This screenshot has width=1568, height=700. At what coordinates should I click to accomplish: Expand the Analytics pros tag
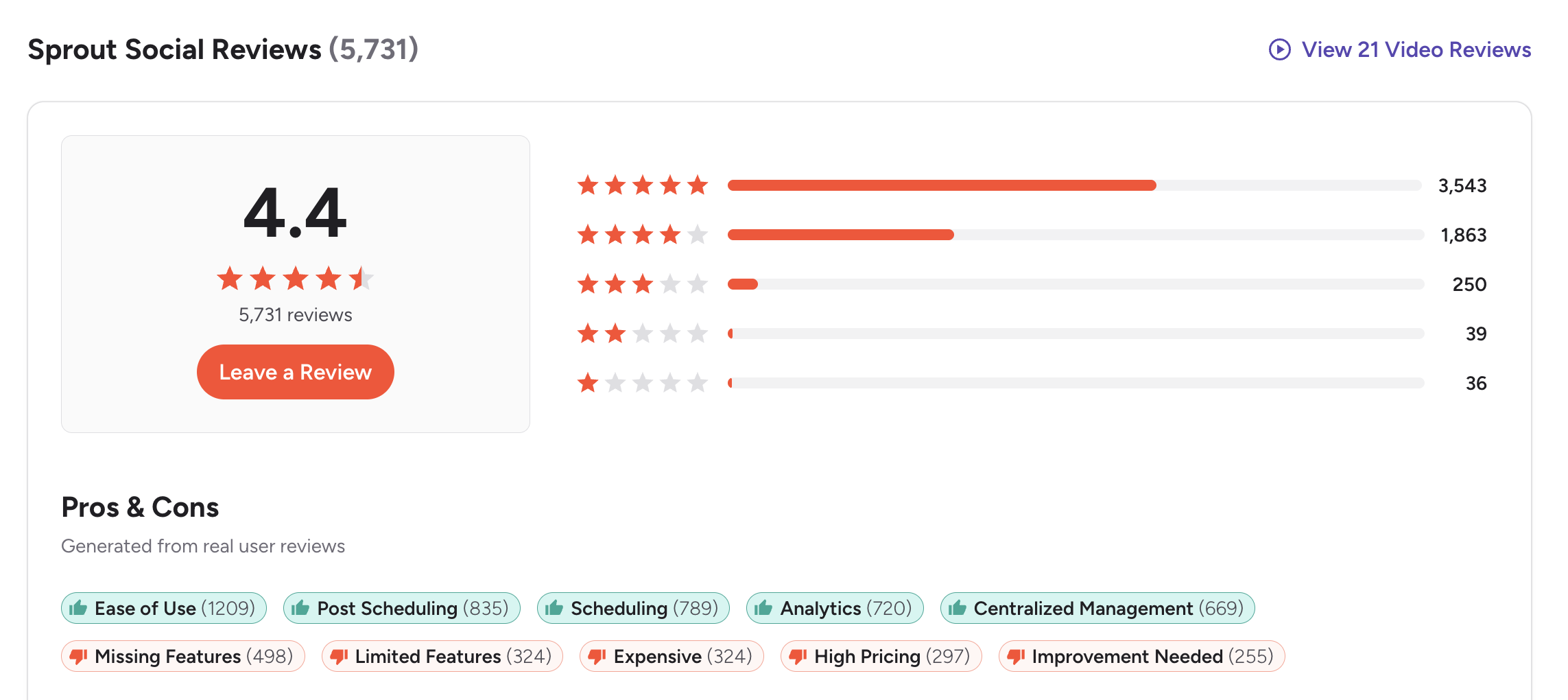(834, 608)
